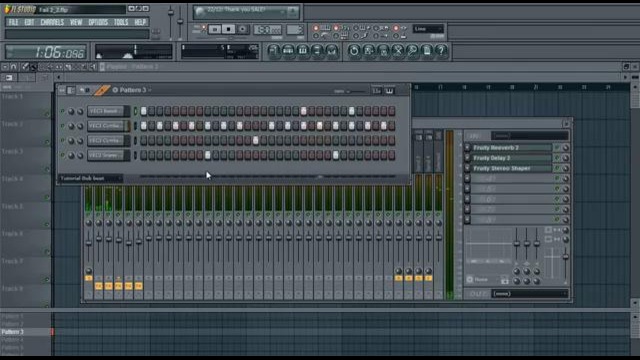640x360 pixels.
Task: Click the question mark help icon
Action: pos(441,51)
